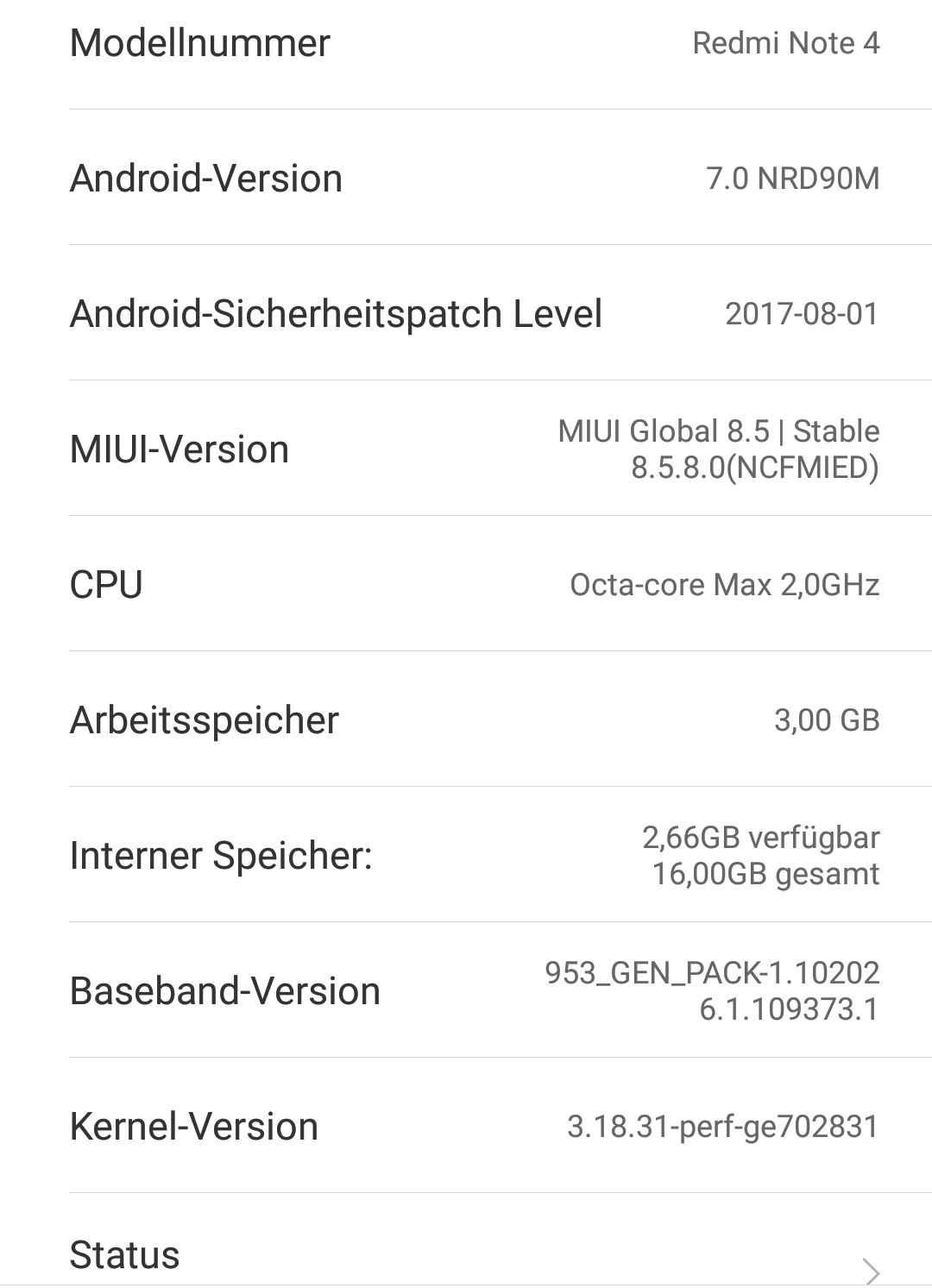Click the 7.0 NRD90M value
The width and height of the screenshot is (932, 1288).
pyautogui.click(x=792, y=179)
